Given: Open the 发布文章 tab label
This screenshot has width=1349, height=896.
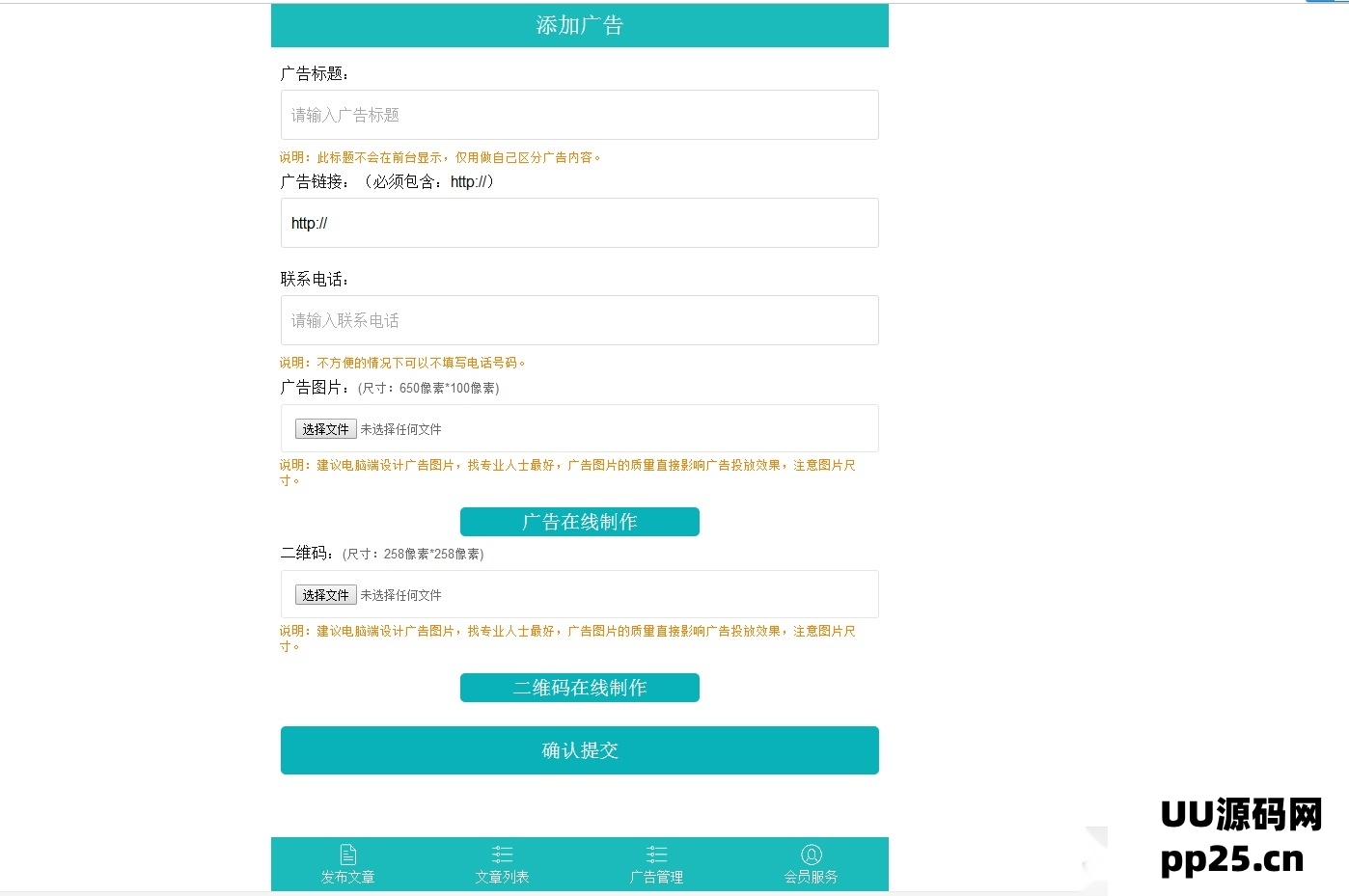Looking at the screenshot, I should click(x=348, y=877).
